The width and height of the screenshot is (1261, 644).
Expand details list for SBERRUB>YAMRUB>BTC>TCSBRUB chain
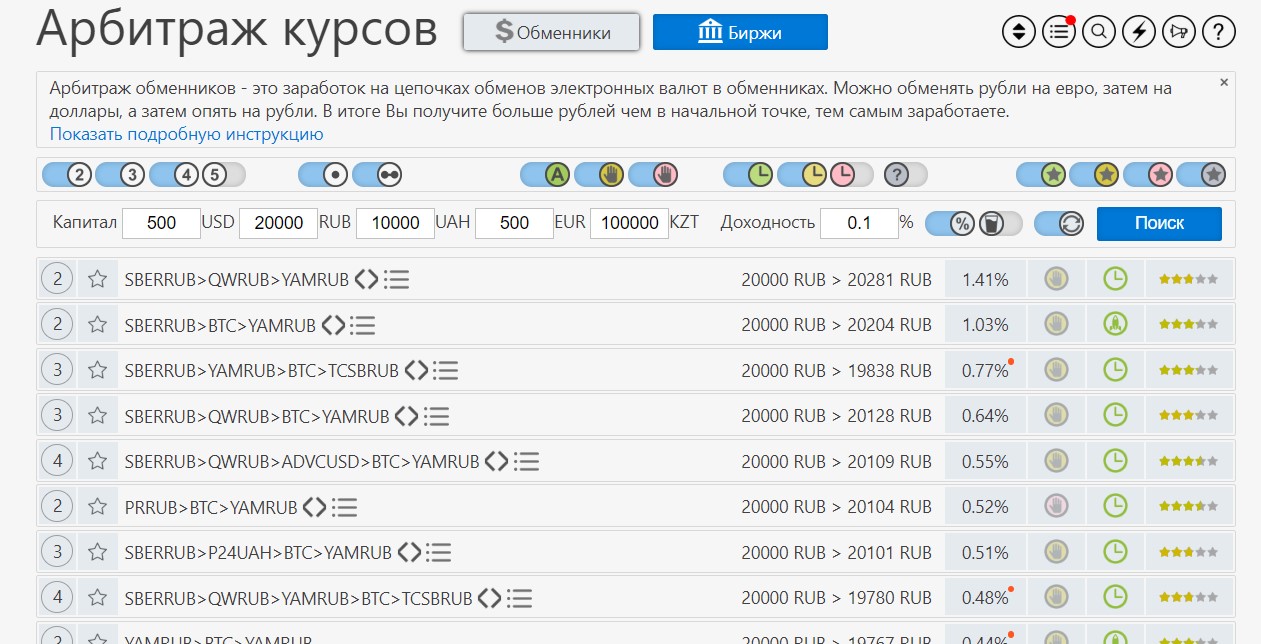[445, 371]
